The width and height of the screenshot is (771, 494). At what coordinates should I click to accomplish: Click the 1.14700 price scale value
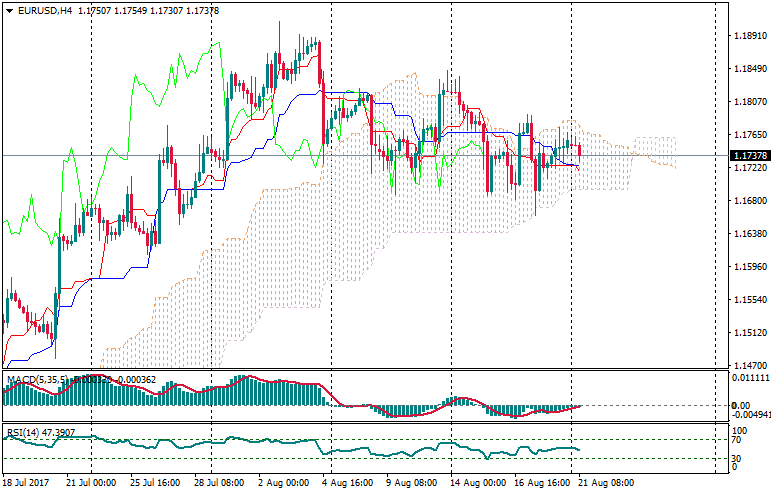745,366
